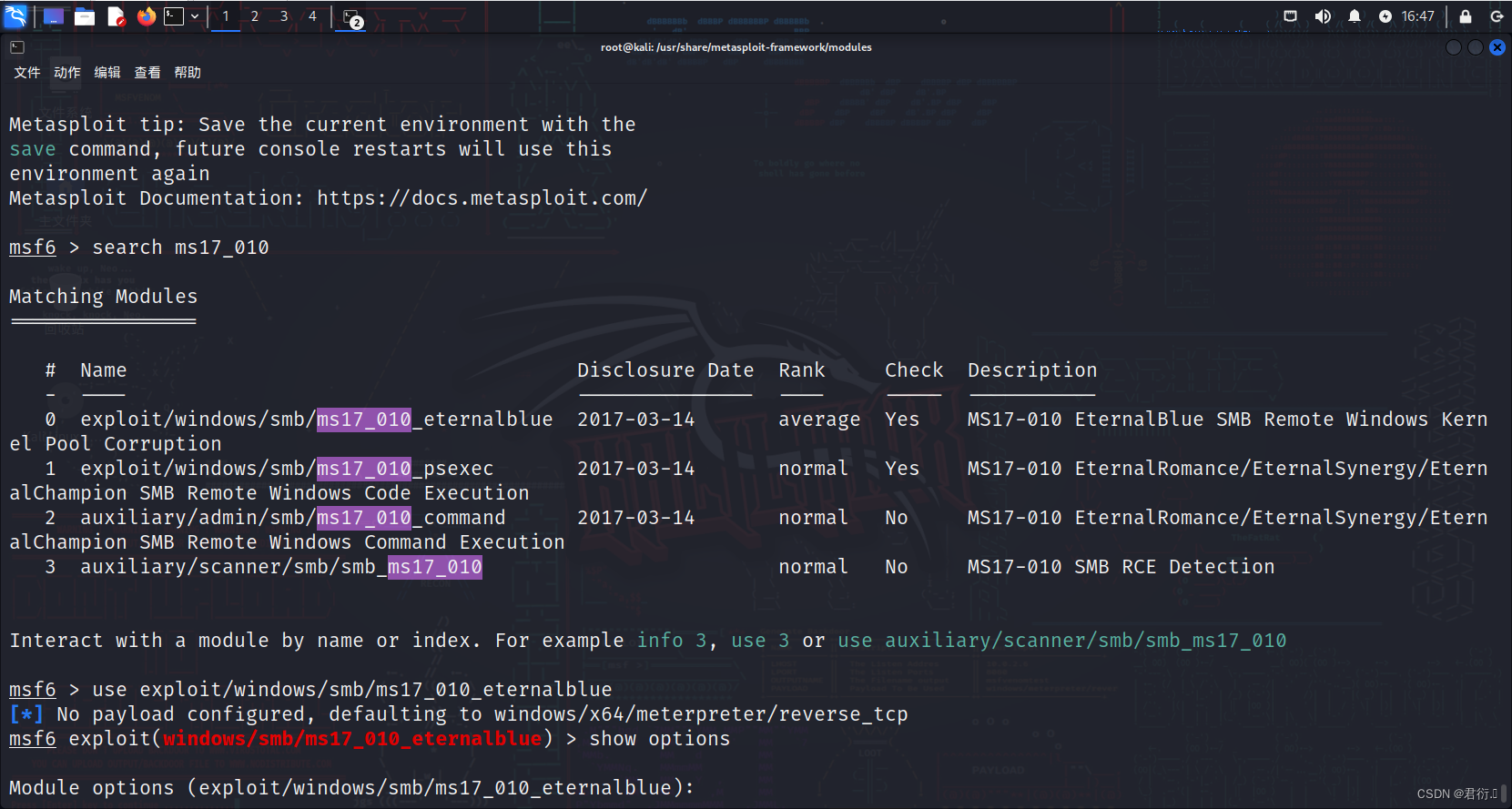The image size is (1512, 809).
Task: Open the 编辑 menu
Action: (x=107, y=73)
